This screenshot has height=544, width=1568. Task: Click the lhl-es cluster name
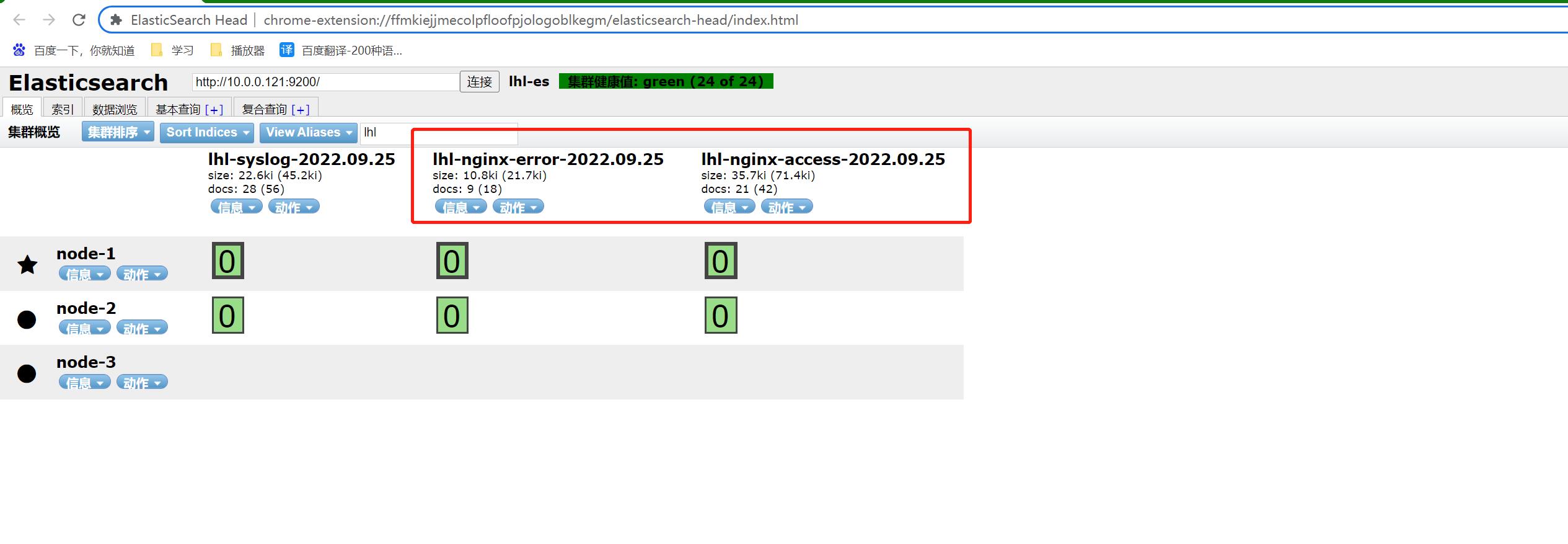pyautogui.click(x=529, y=81)
